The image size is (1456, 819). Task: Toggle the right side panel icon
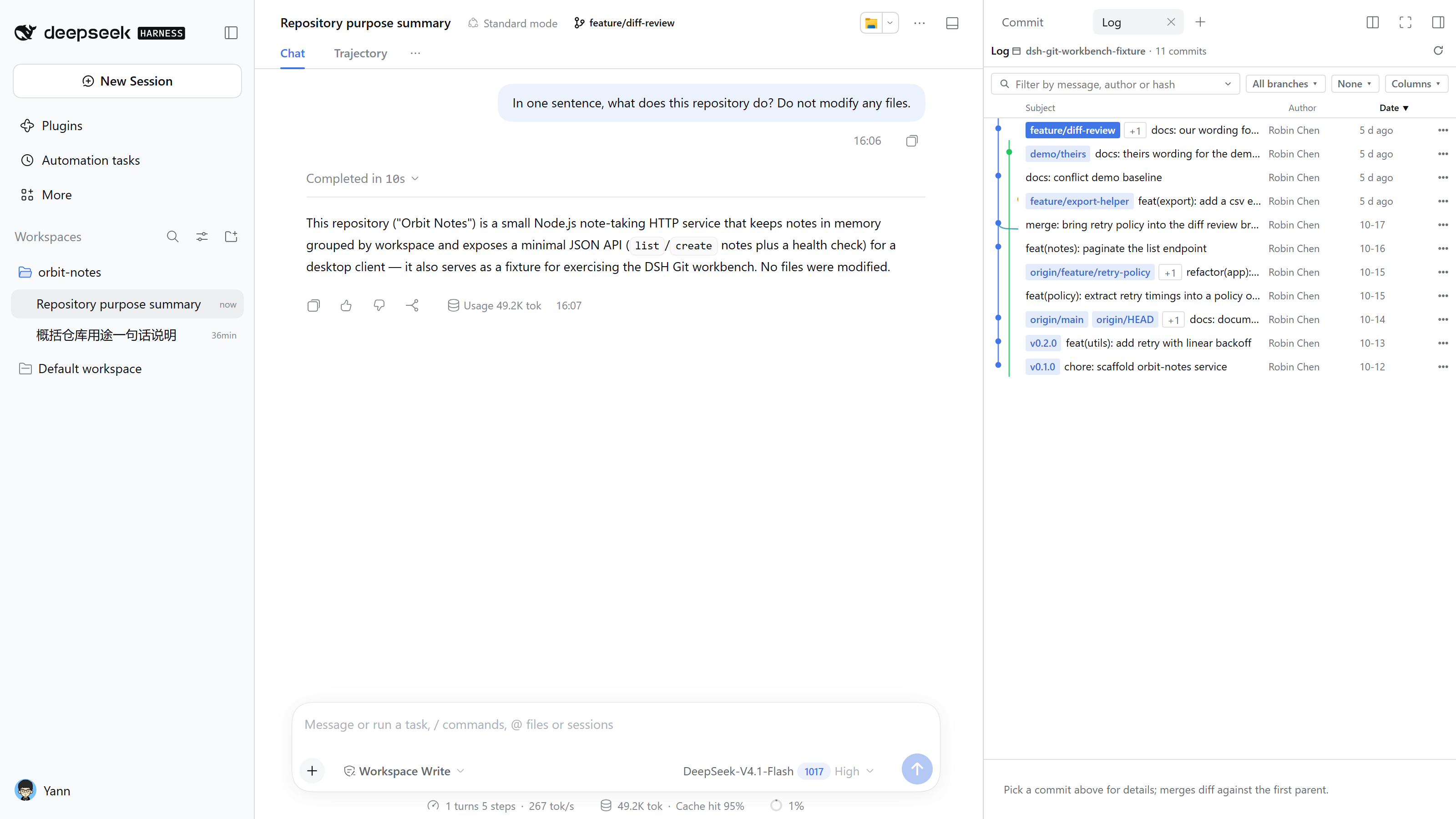(1438, 22)
